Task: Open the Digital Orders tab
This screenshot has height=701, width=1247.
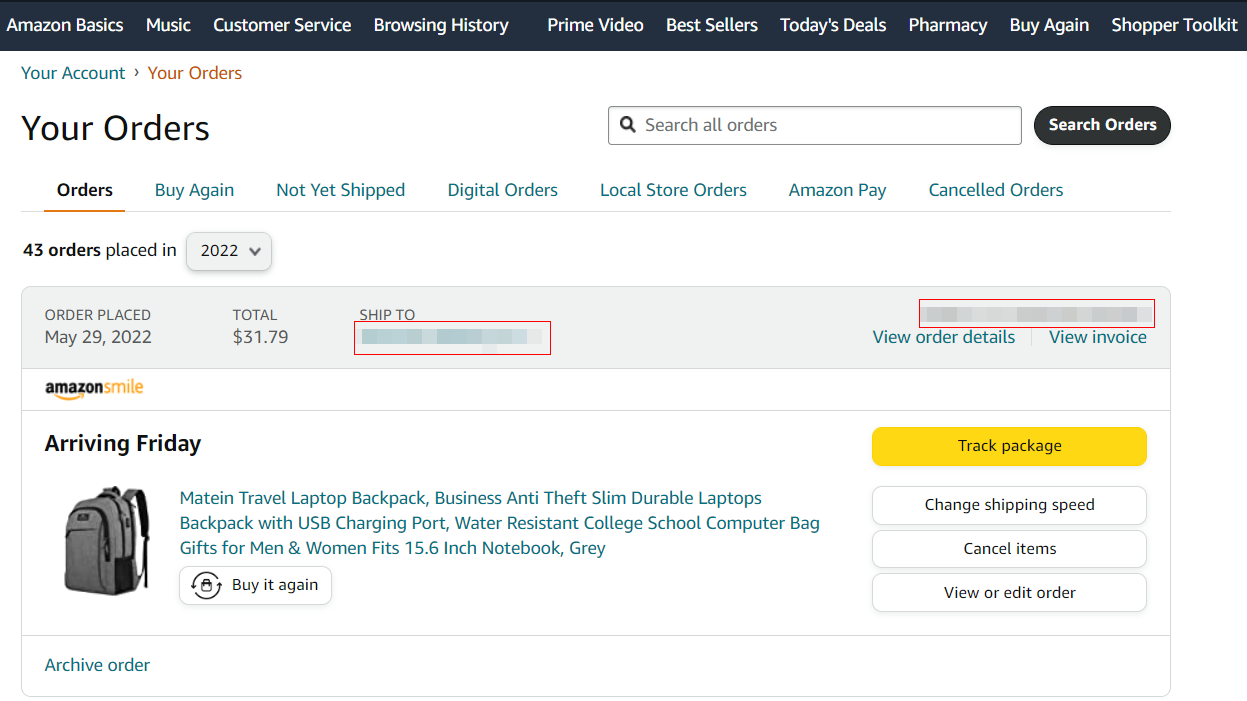Action: click(503, 190)
